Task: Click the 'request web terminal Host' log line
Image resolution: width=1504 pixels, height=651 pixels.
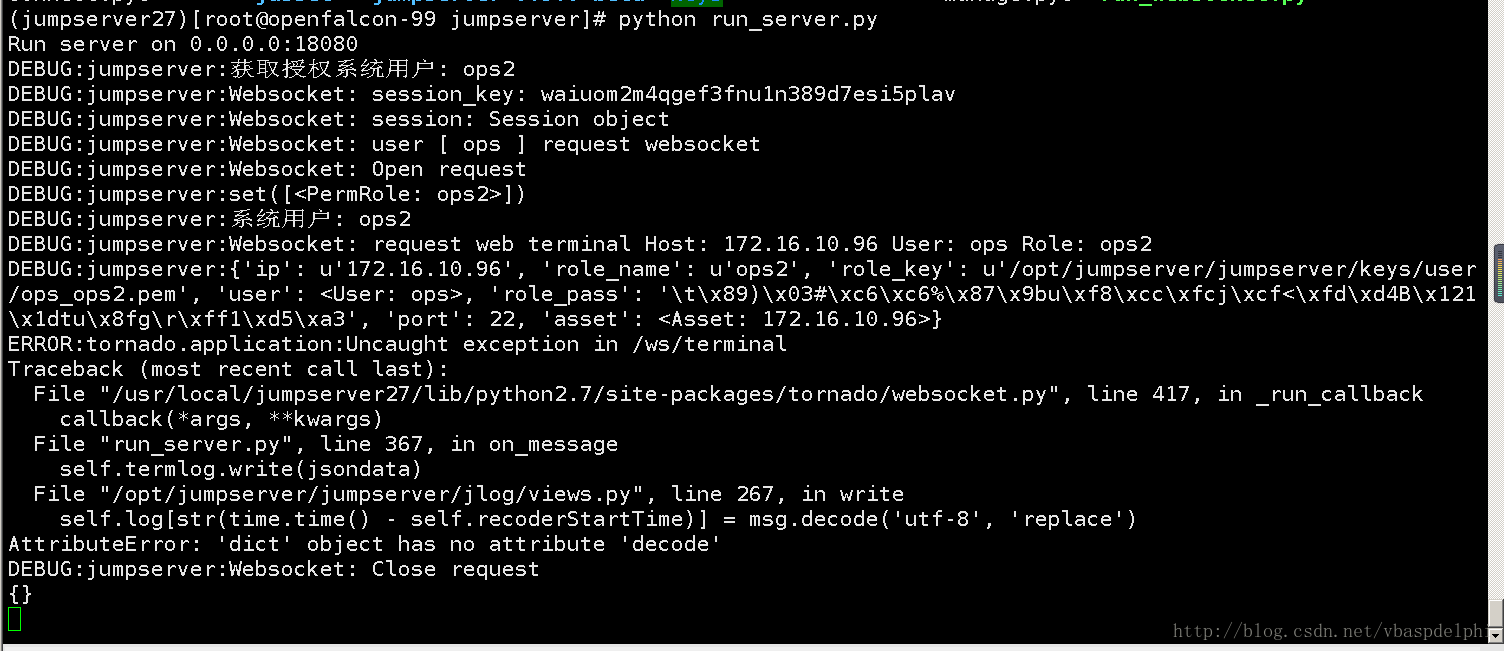Action: (x=580, y=244)
